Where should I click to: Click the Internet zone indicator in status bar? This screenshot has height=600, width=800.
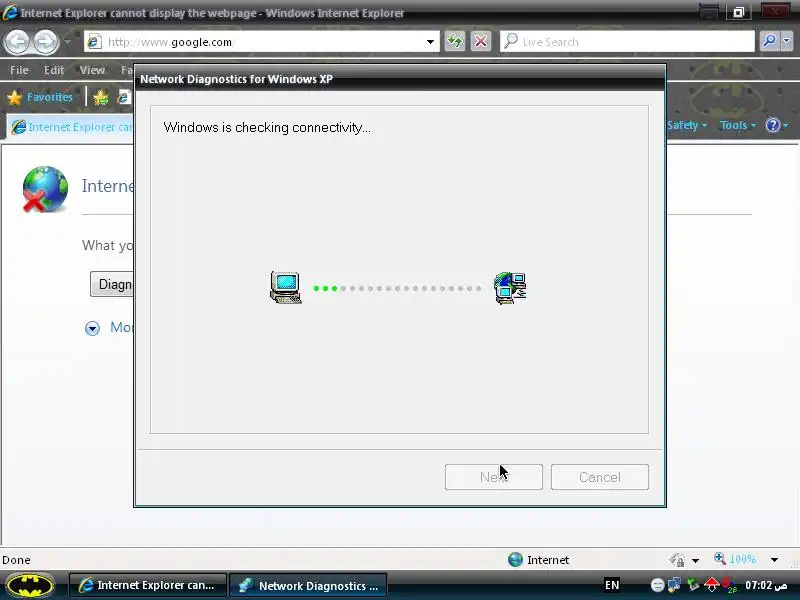click(539, 560)
